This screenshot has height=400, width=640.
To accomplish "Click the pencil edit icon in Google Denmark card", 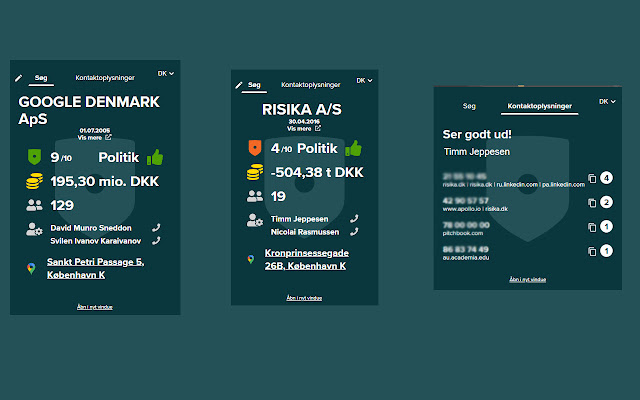I will click(x=18, y=78).
